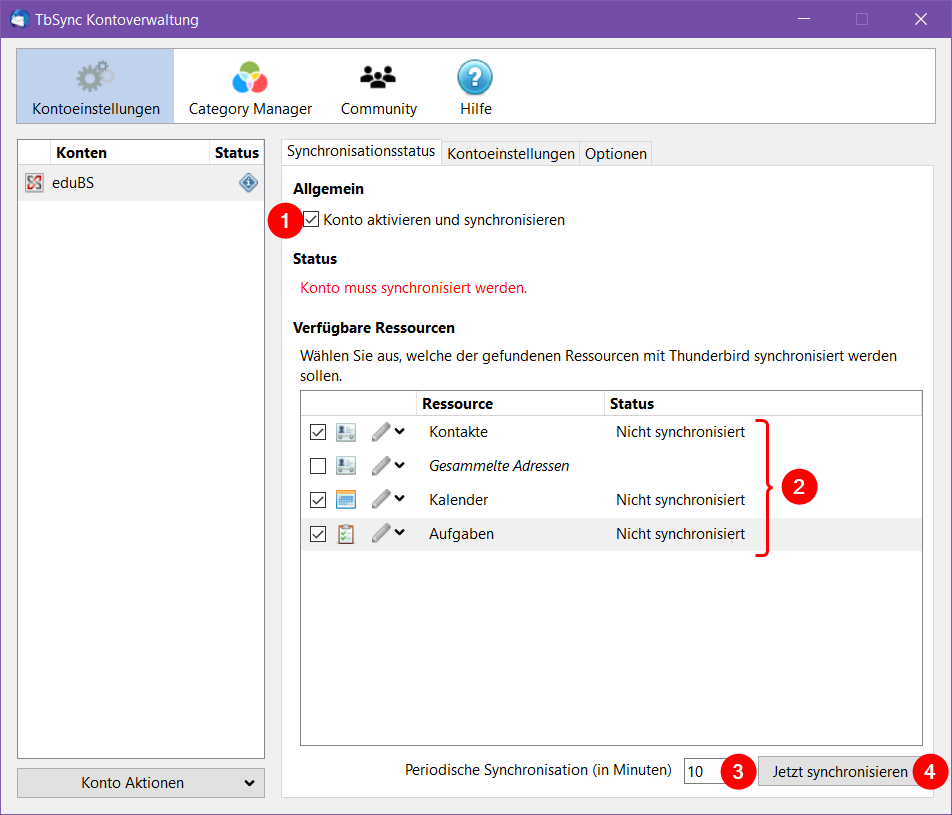952x815 pixels.
Task: Uncheck the Kalender resource checkbox
Action: click(318, 500)
